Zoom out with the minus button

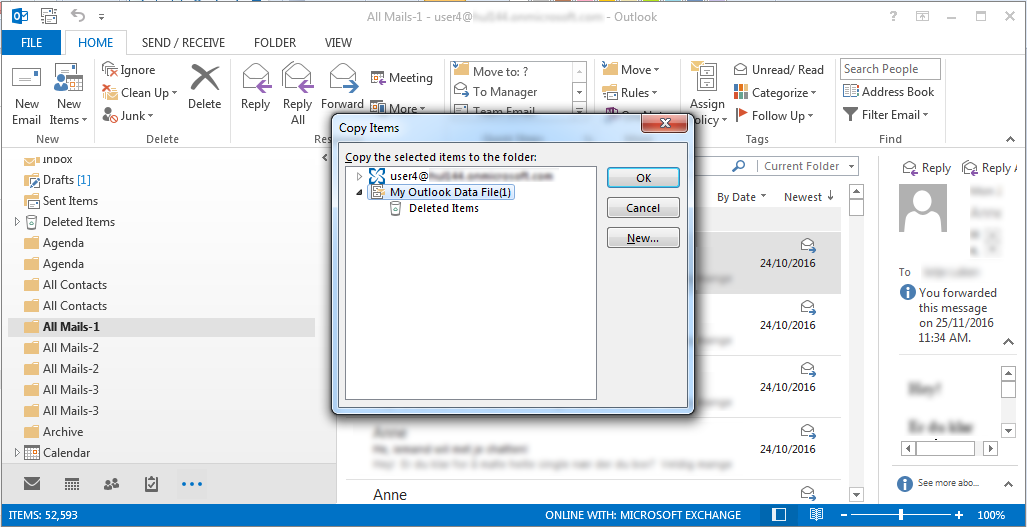click(845, 515)
